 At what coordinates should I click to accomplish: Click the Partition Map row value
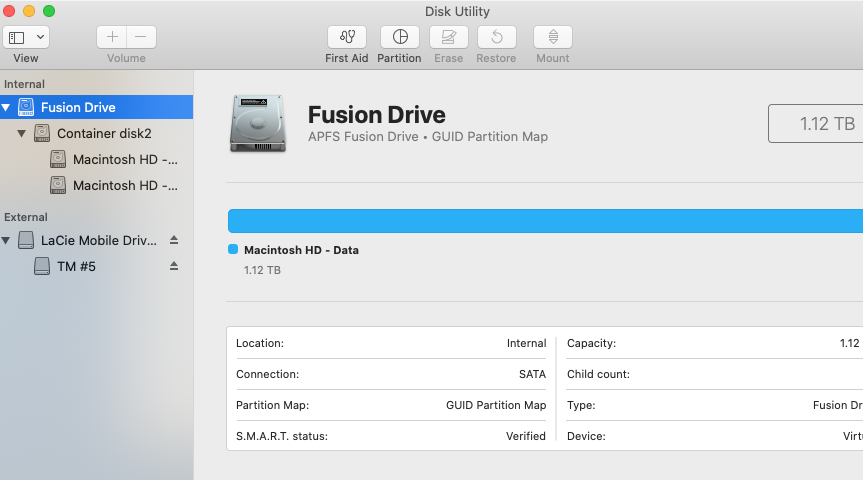tap(496, 405)
